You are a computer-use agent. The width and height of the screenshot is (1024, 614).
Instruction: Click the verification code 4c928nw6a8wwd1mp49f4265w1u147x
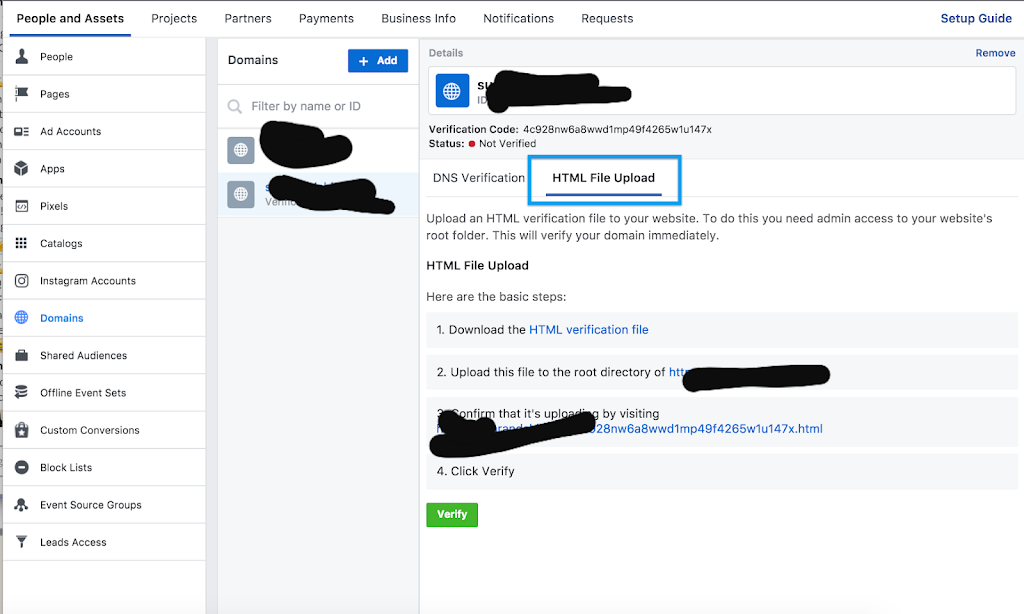coord(617,129)
